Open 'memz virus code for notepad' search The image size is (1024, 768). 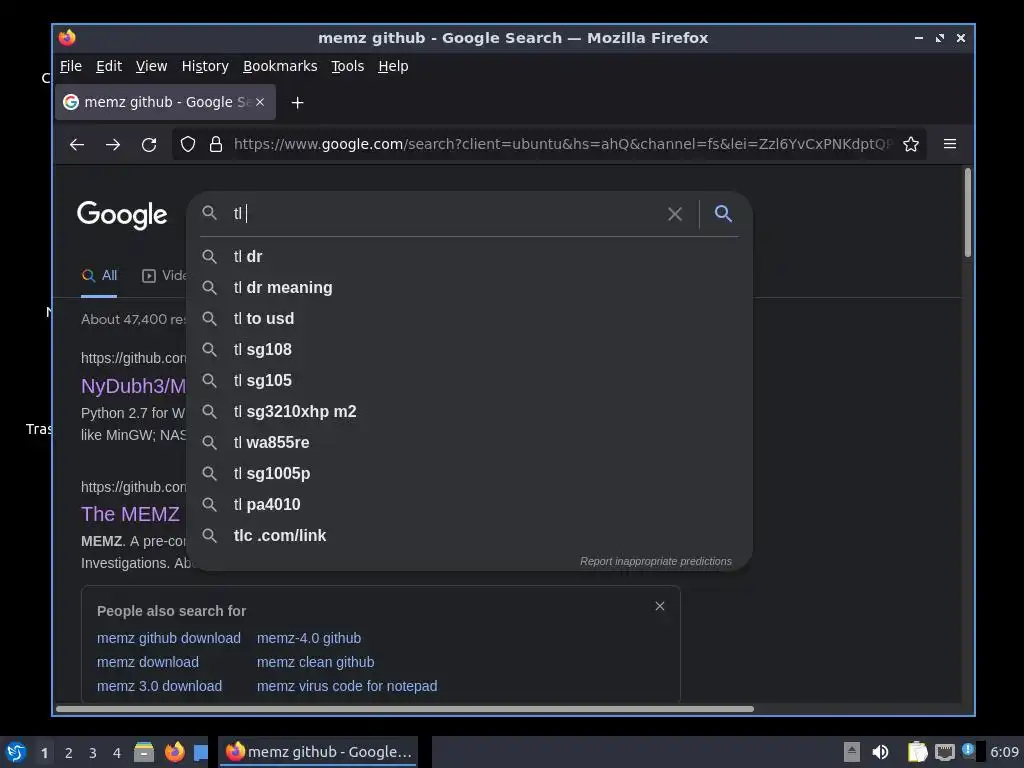tap(347, 686)
